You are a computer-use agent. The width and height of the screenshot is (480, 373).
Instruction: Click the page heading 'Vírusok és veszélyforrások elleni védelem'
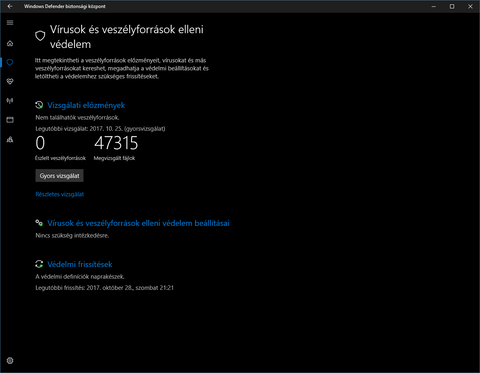pyautogui.click(x=127, y=37)
